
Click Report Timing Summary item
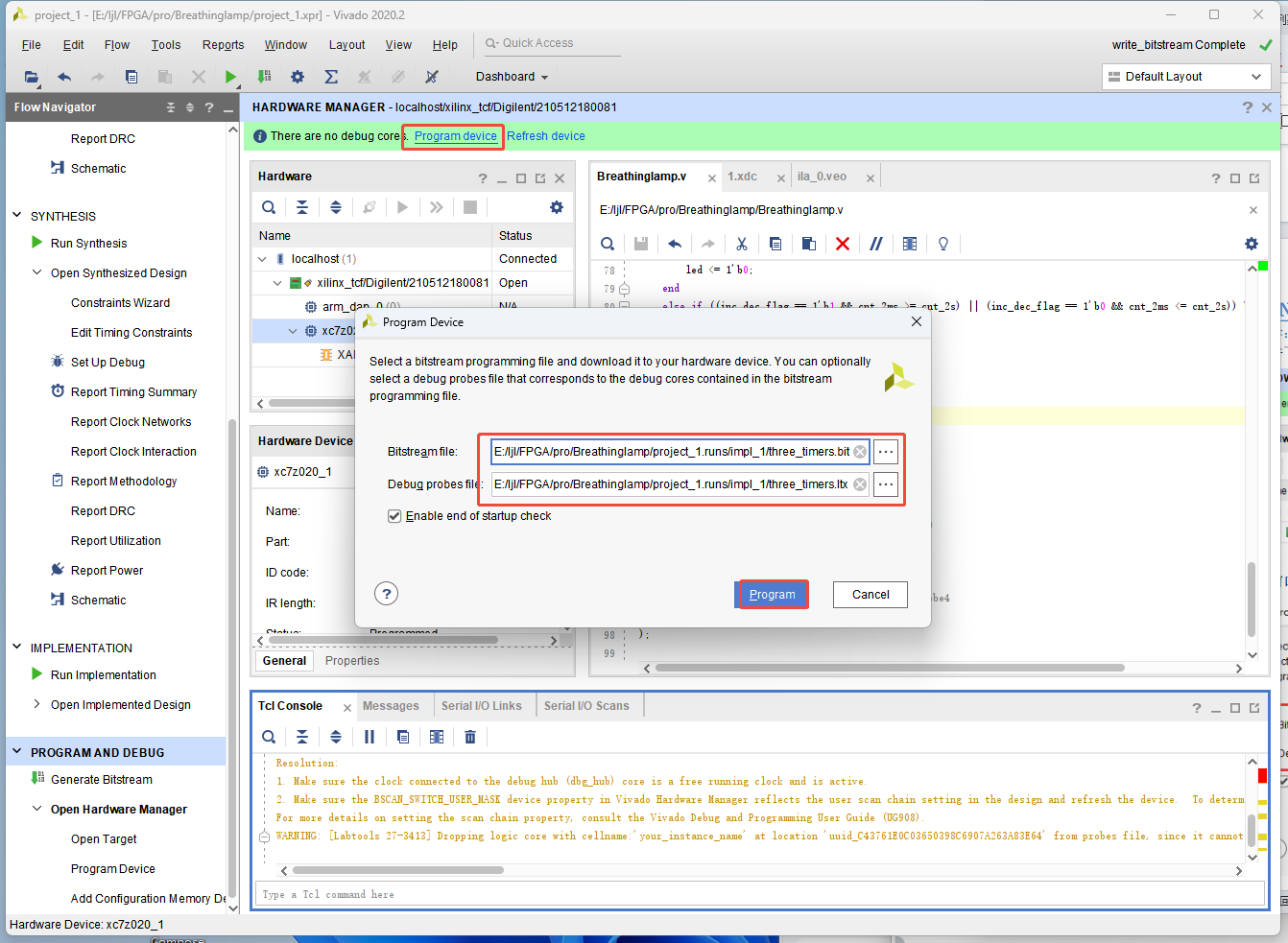click(x=133, y=392)
